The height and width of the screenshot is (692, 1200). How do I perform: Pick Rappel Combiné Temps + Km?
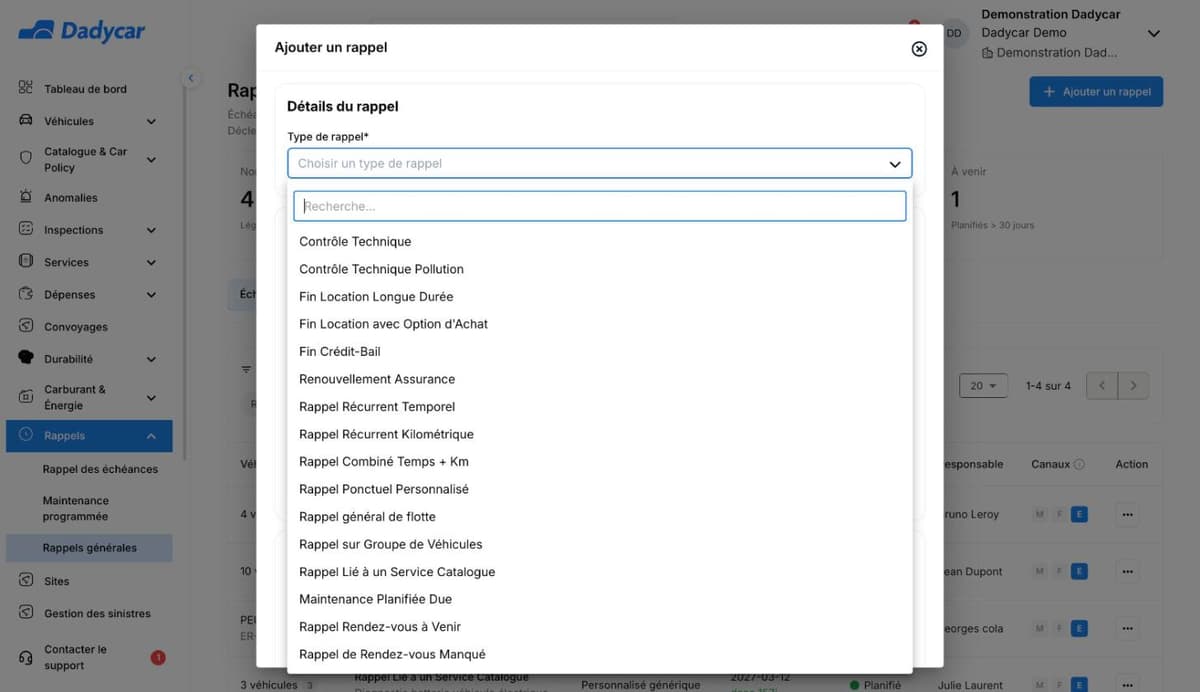pos(384,462)
